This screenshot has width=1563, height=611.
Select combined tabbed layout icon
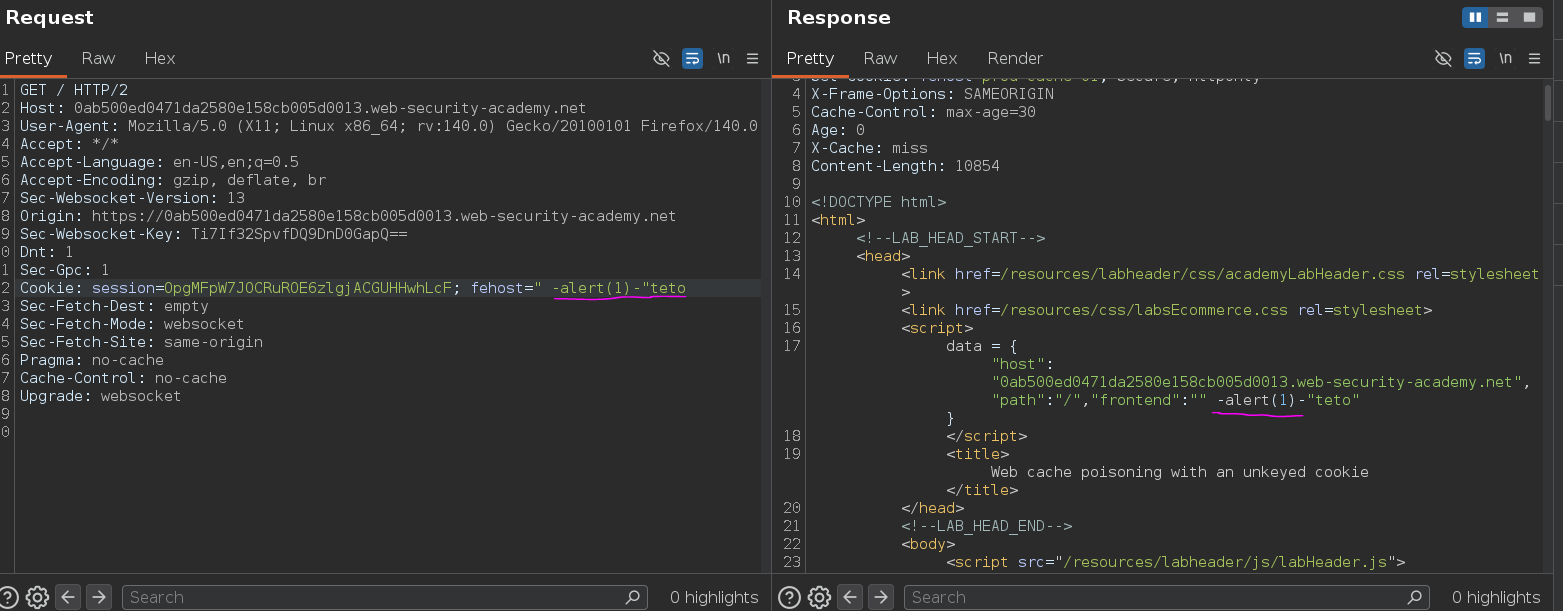1529,17
